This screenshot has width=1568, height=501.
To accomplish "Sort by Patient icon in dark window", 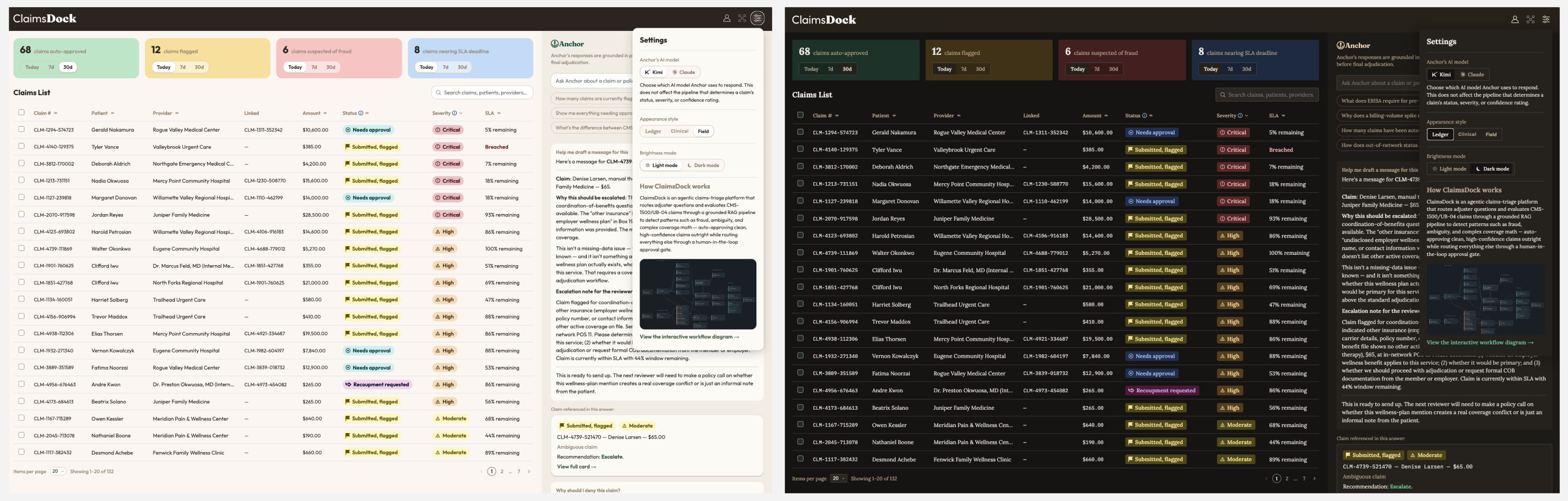I will point(894,116).
